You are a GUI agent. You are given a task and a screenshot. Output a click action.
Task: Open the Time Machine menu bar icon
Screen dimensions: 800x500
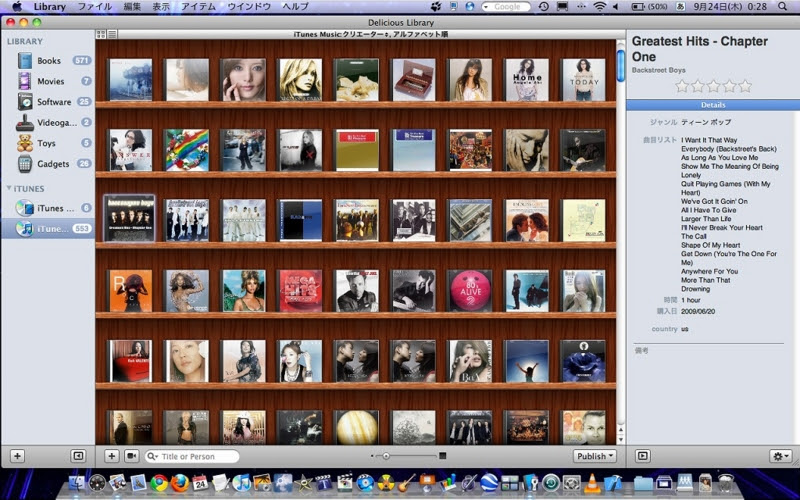(x=543, y=7)
